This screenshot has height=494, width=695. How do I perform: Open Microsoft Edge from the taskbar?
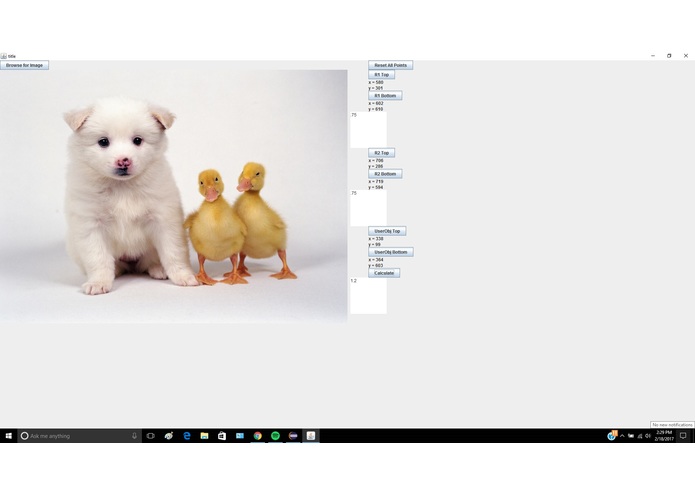click(187, 436)
